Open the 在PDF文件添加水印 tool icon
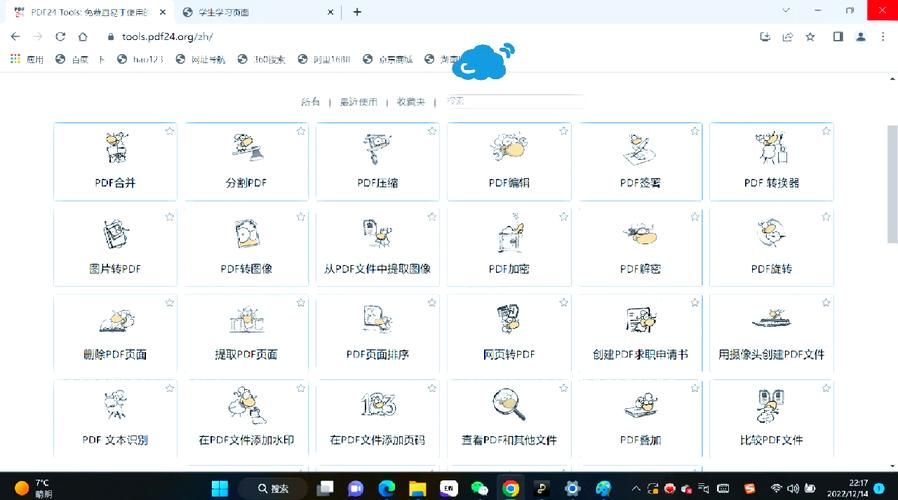The image size is (898, 500). (247, 405)
